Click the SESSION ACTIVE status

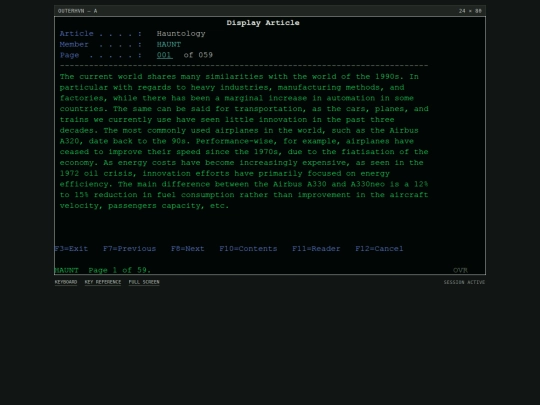tap(464, 282)
